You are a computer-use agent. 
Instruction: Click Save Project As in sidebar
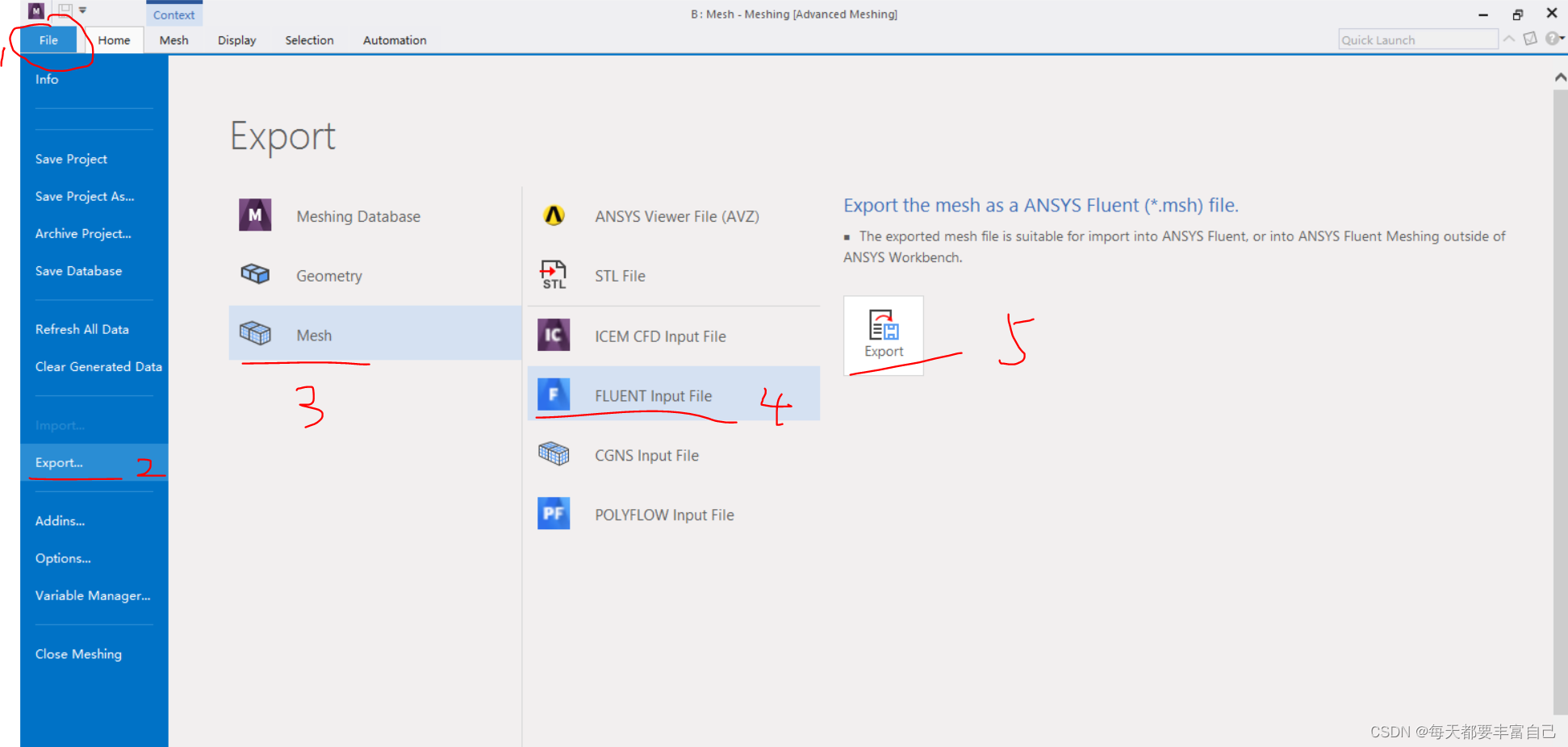click(x=85, y=196)
